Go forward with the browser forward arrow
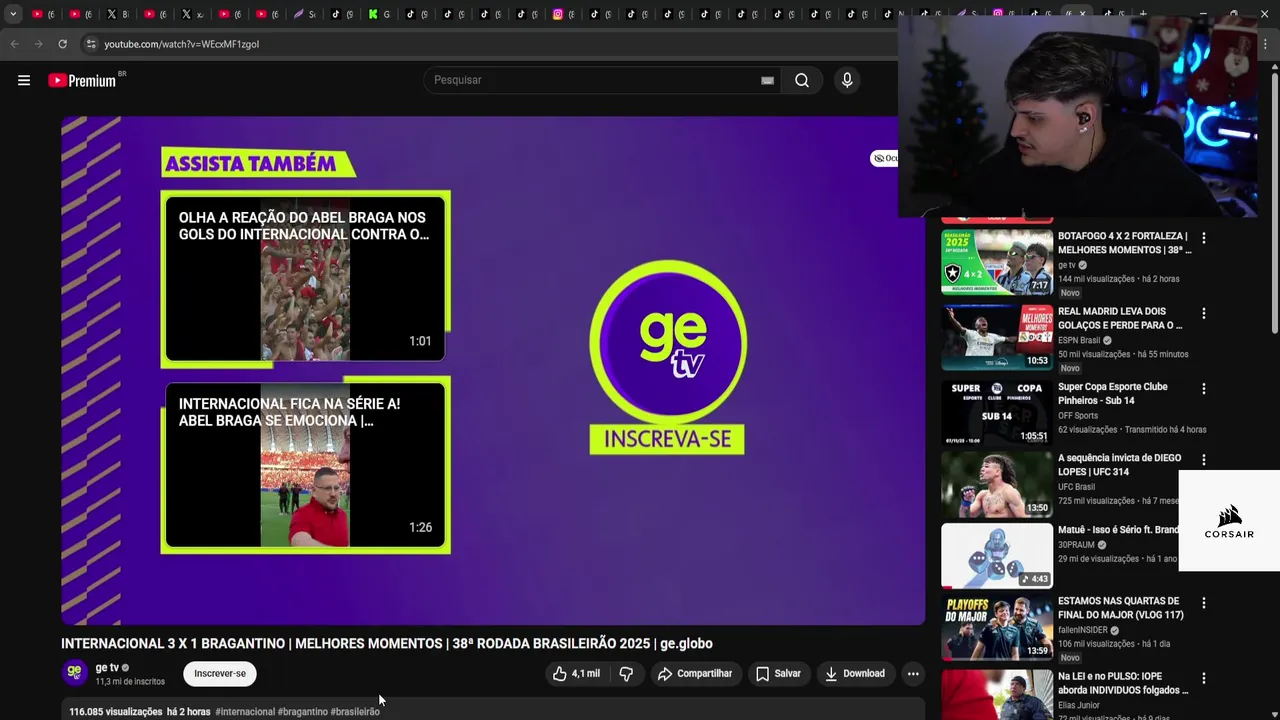Screen dimensions: 1280x720 tap(38, 44)
